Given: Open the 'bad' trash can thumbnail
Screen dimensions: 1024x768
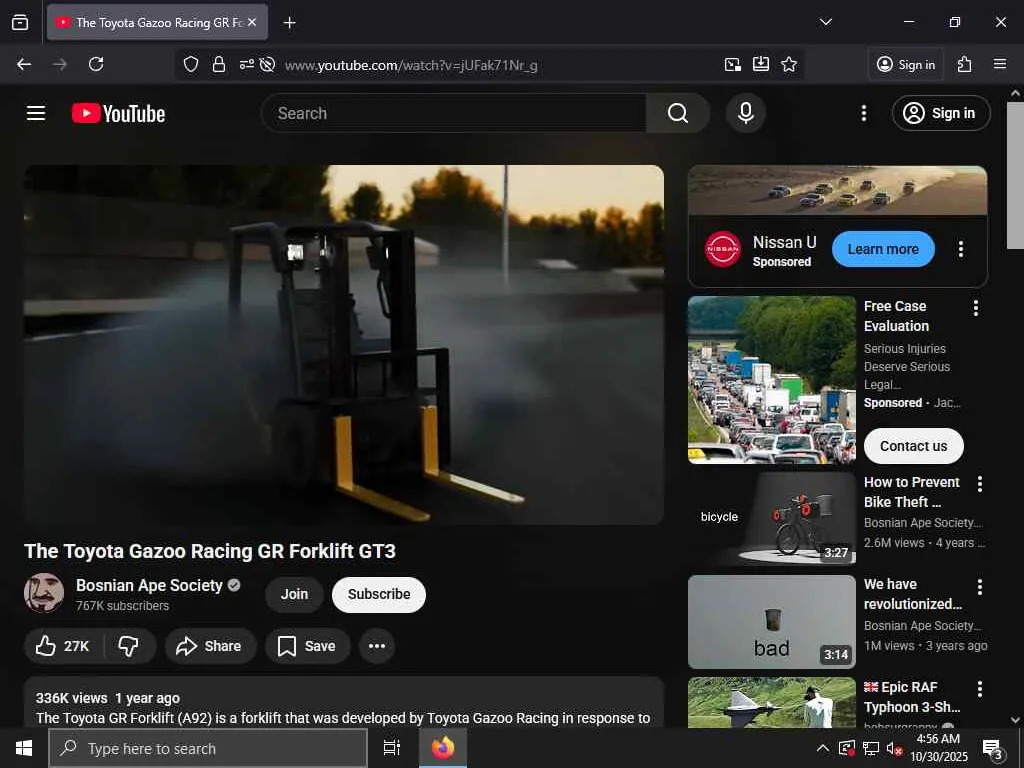Looking at the screenshot, I should click(771, 622).
